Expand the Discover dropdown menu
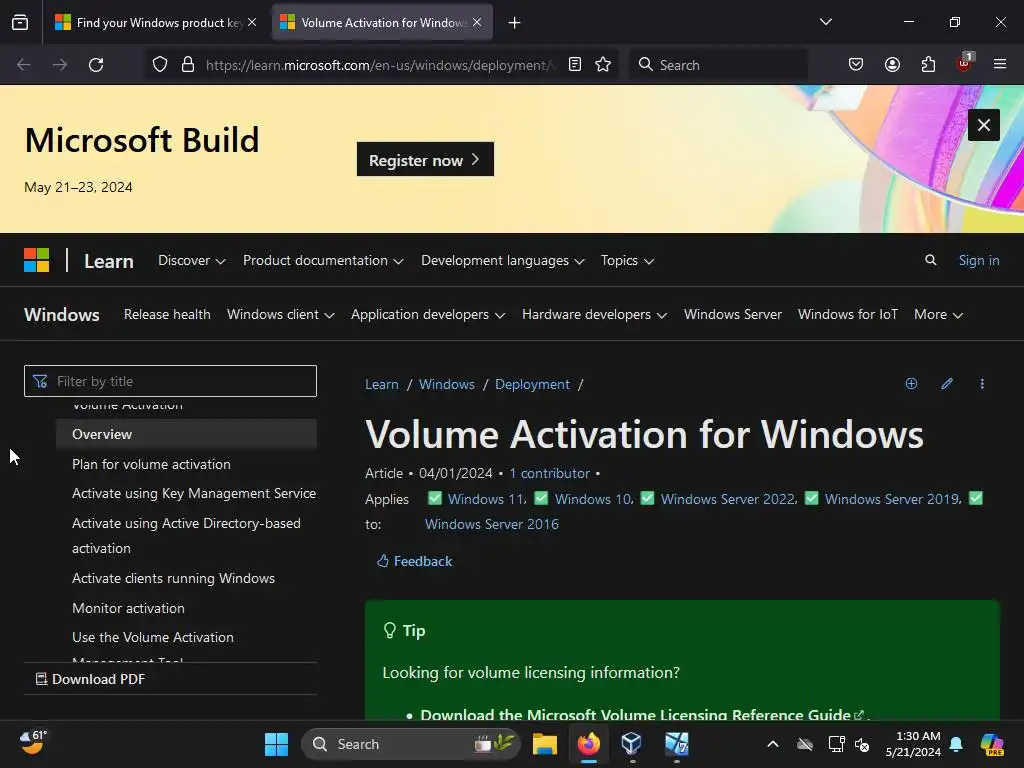The width and height of the screenshot is (1024, 768). pos(191,261)
